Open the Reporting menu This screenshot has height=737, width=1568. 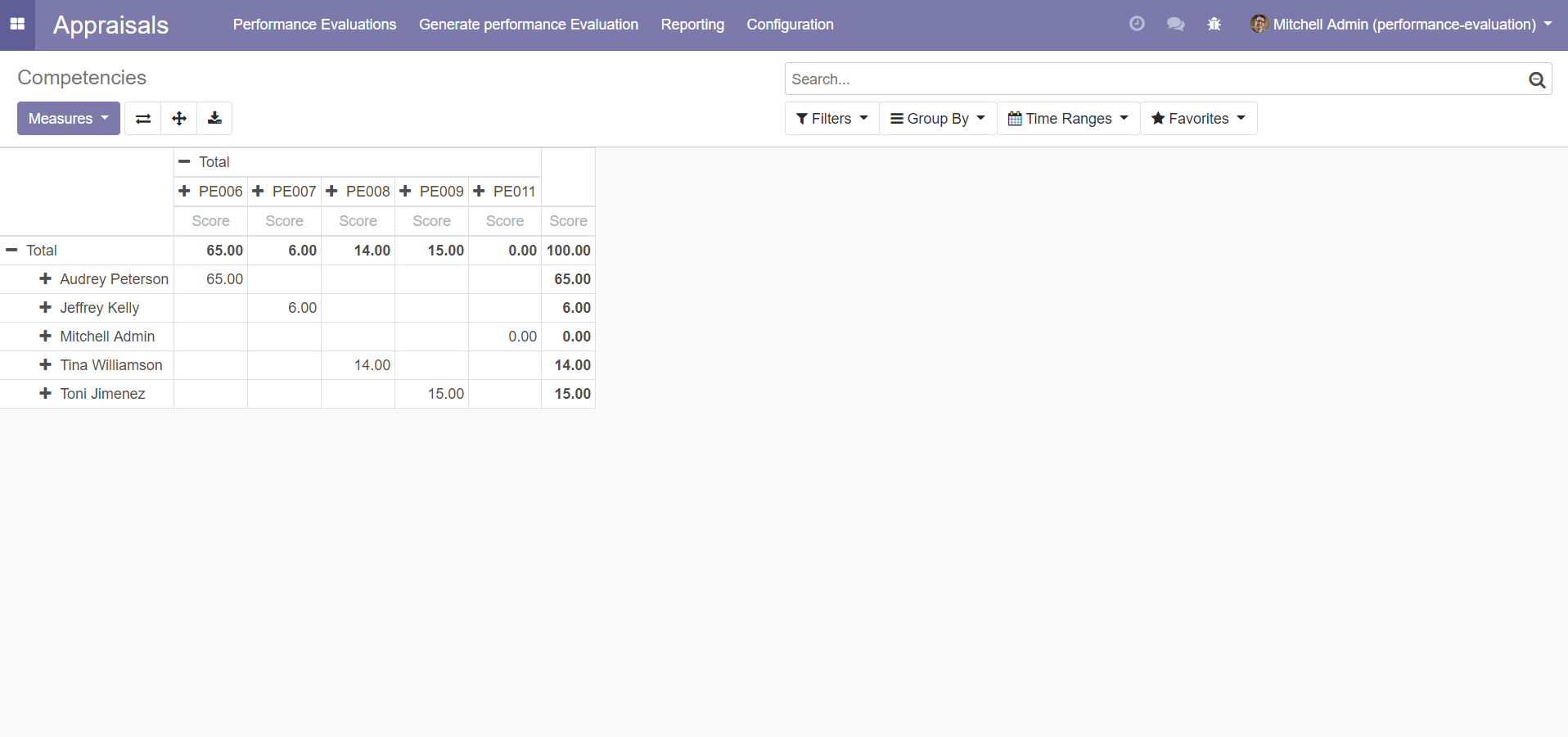click(x=692, y=25)
